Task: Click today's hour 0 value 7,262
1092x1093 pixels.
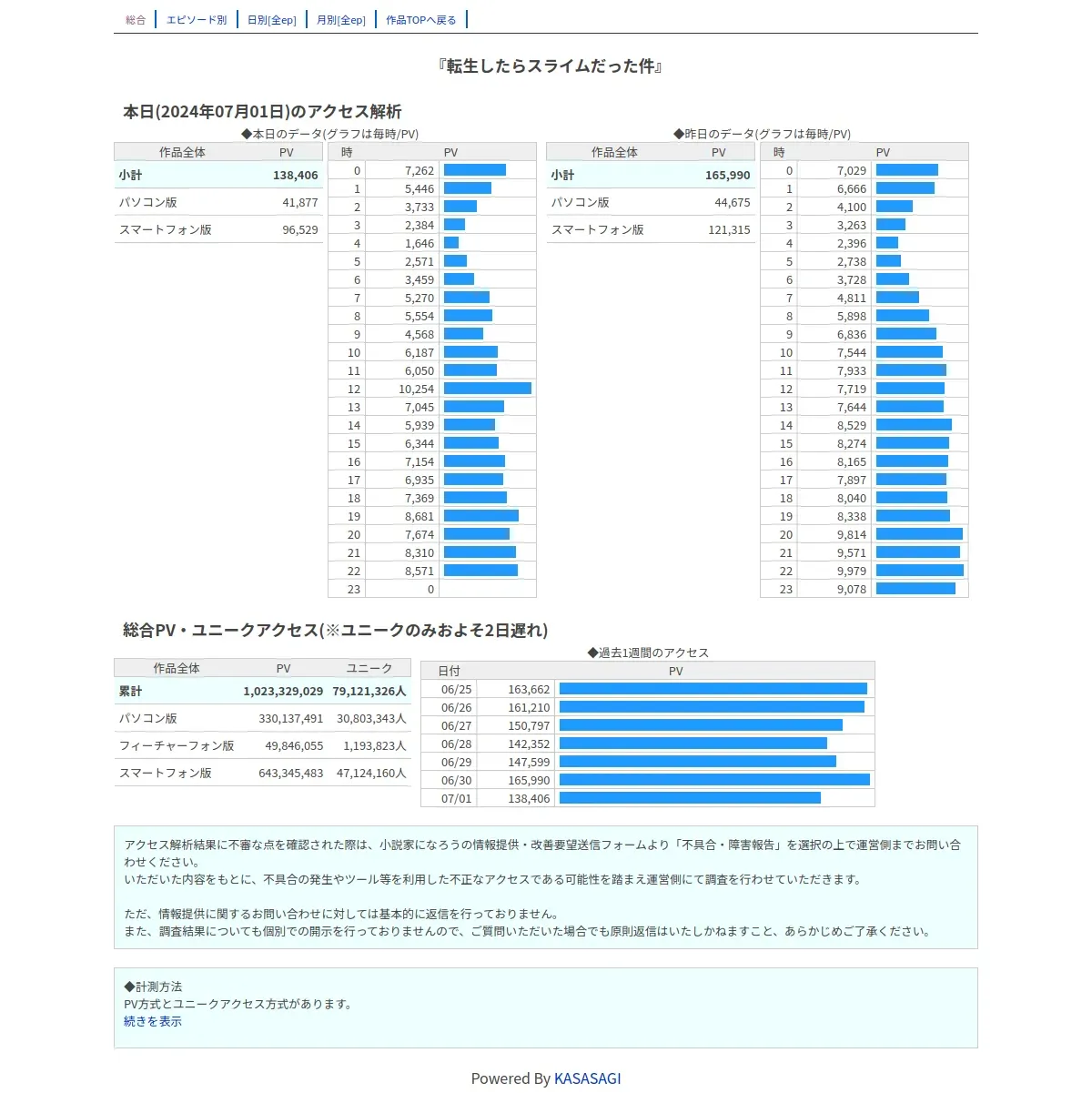Action: [420, 170]
